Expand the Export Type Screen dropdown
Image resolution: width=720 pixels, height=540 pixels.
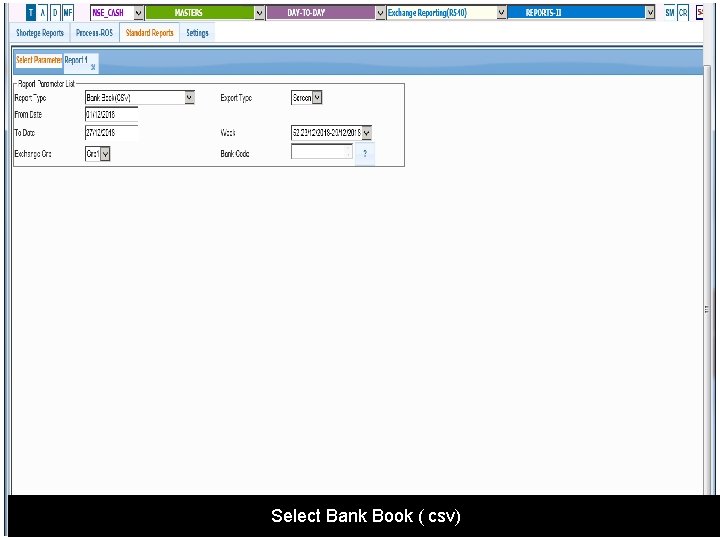[317, 97]
